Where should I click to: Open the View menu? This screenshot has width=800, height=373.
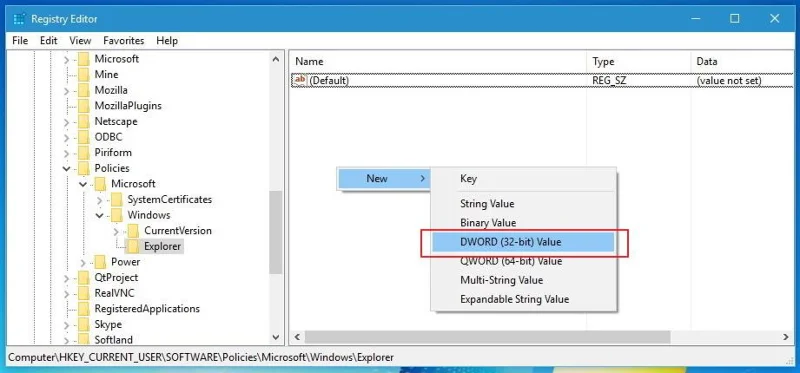(x=80, y=40)
